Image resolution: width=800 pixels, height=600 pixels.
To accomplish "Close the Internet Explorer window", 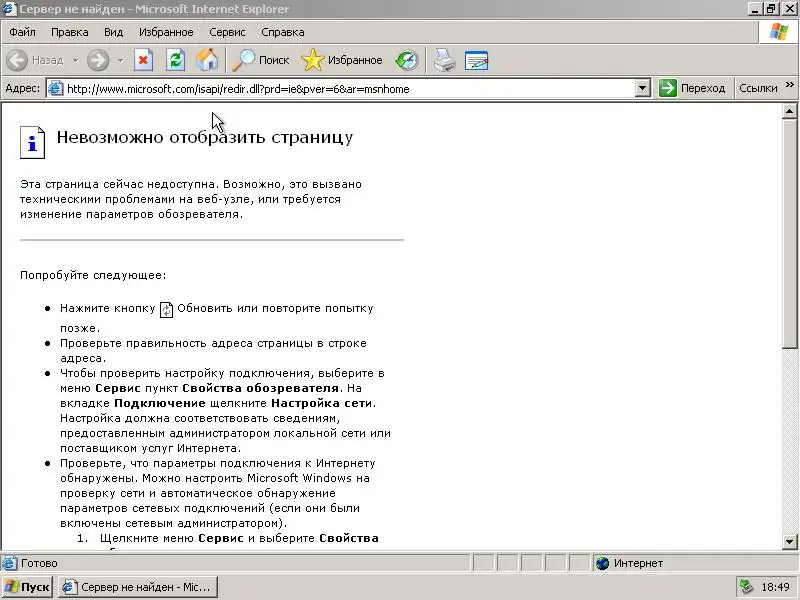I will click(x=789, y=9).
